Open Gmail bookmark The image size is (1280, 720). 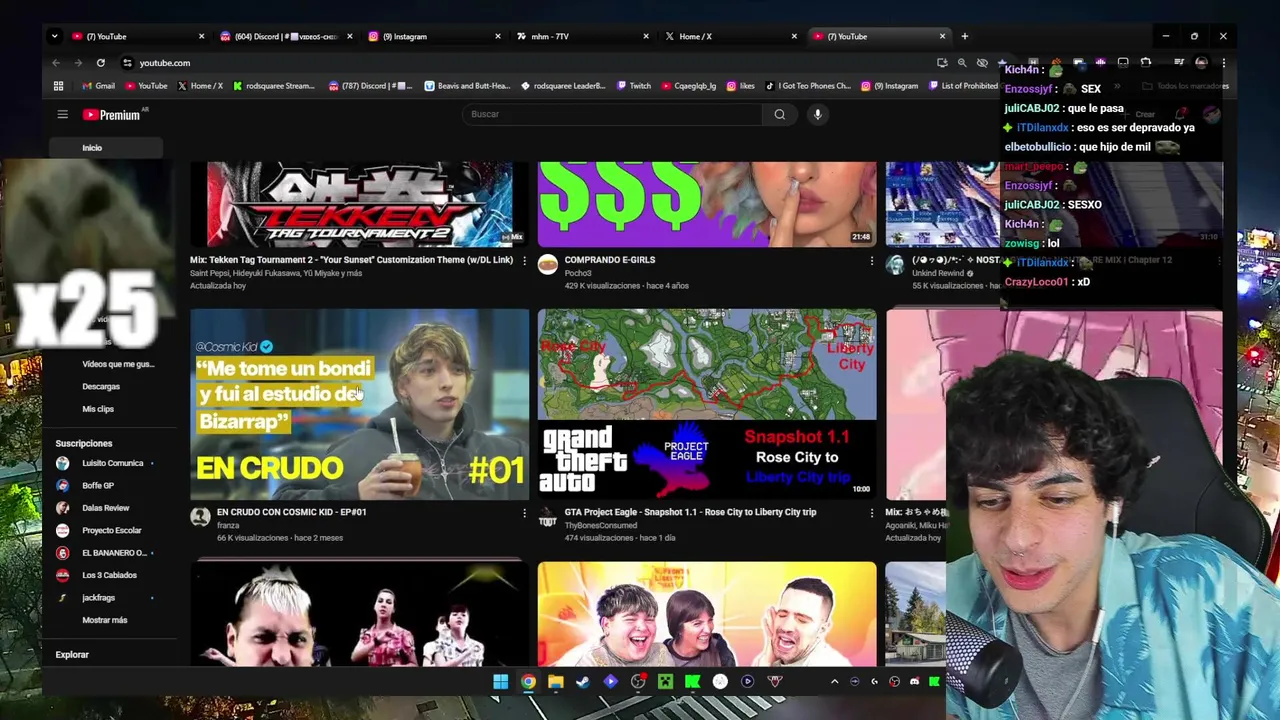point(98,86)
